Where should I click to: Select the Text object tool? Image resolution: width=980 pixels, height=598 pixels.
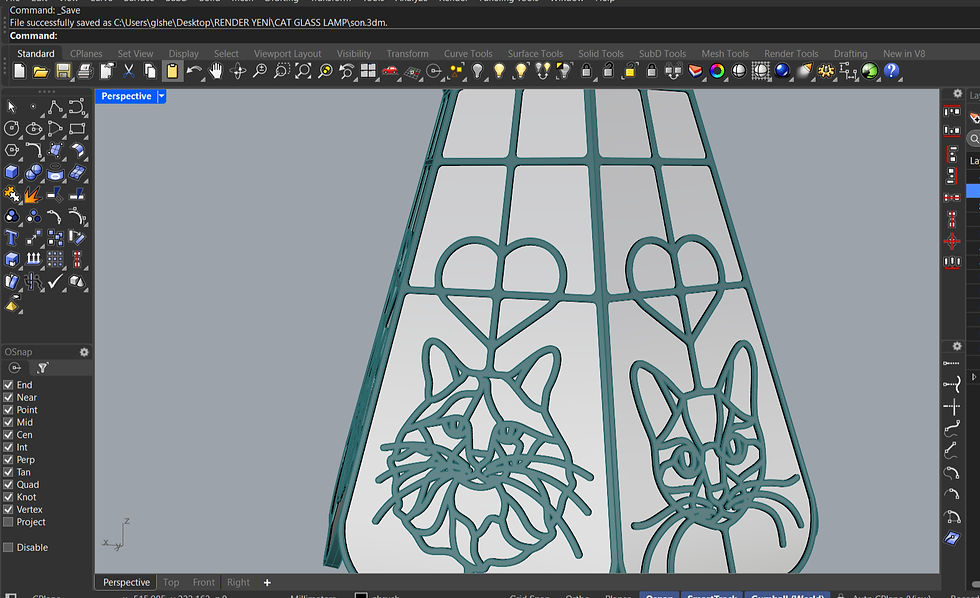point(11,238)
